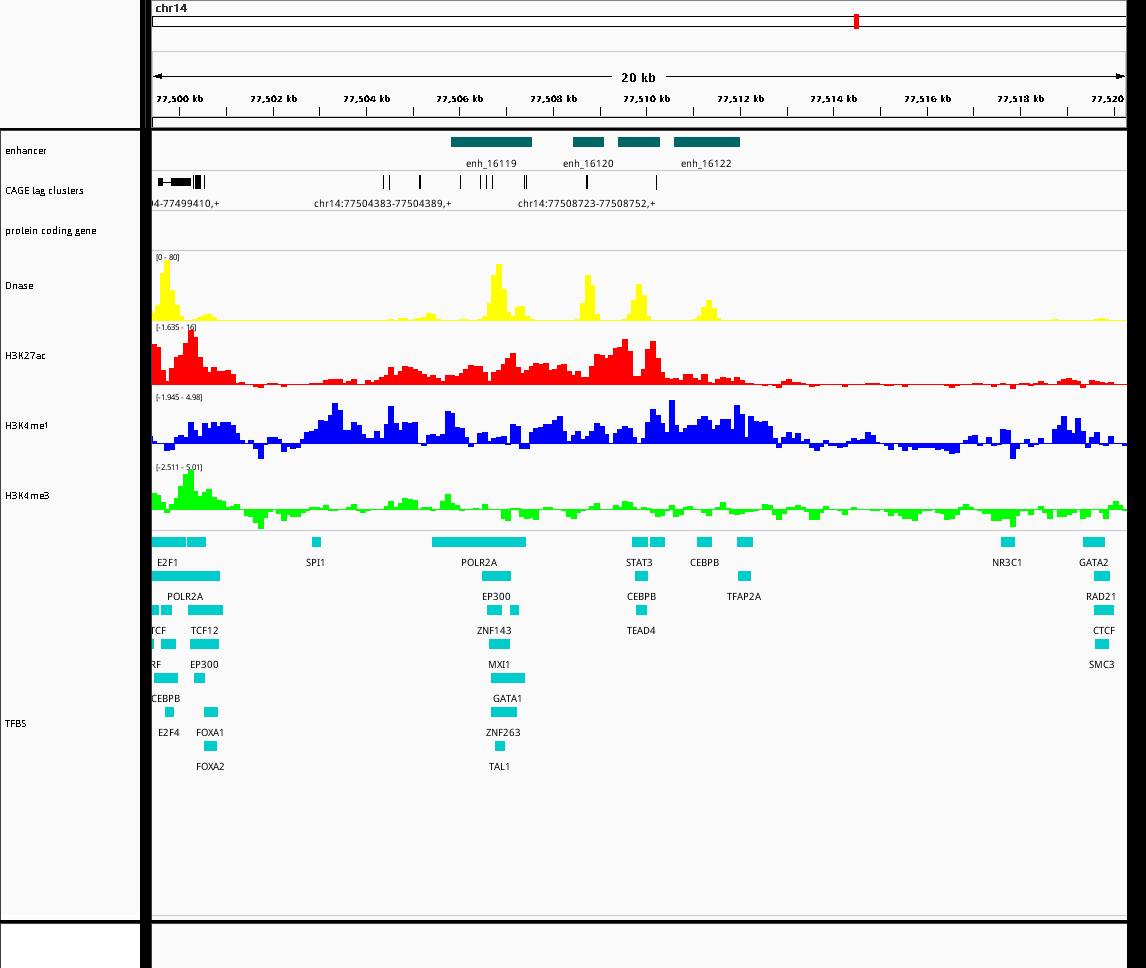Select the NR3C1 binding site block
1146x968 pixels.
1007,542
